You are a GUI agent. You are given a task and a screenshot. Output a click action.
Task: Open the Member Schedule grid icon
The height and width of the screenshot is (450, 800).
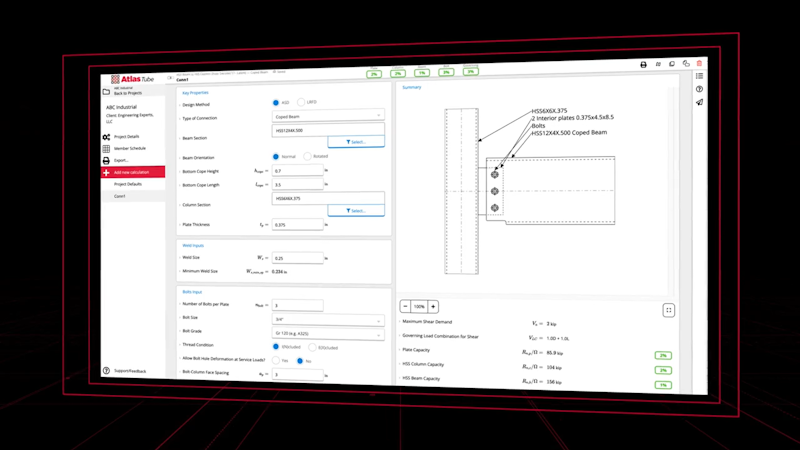tap(107, 148)
